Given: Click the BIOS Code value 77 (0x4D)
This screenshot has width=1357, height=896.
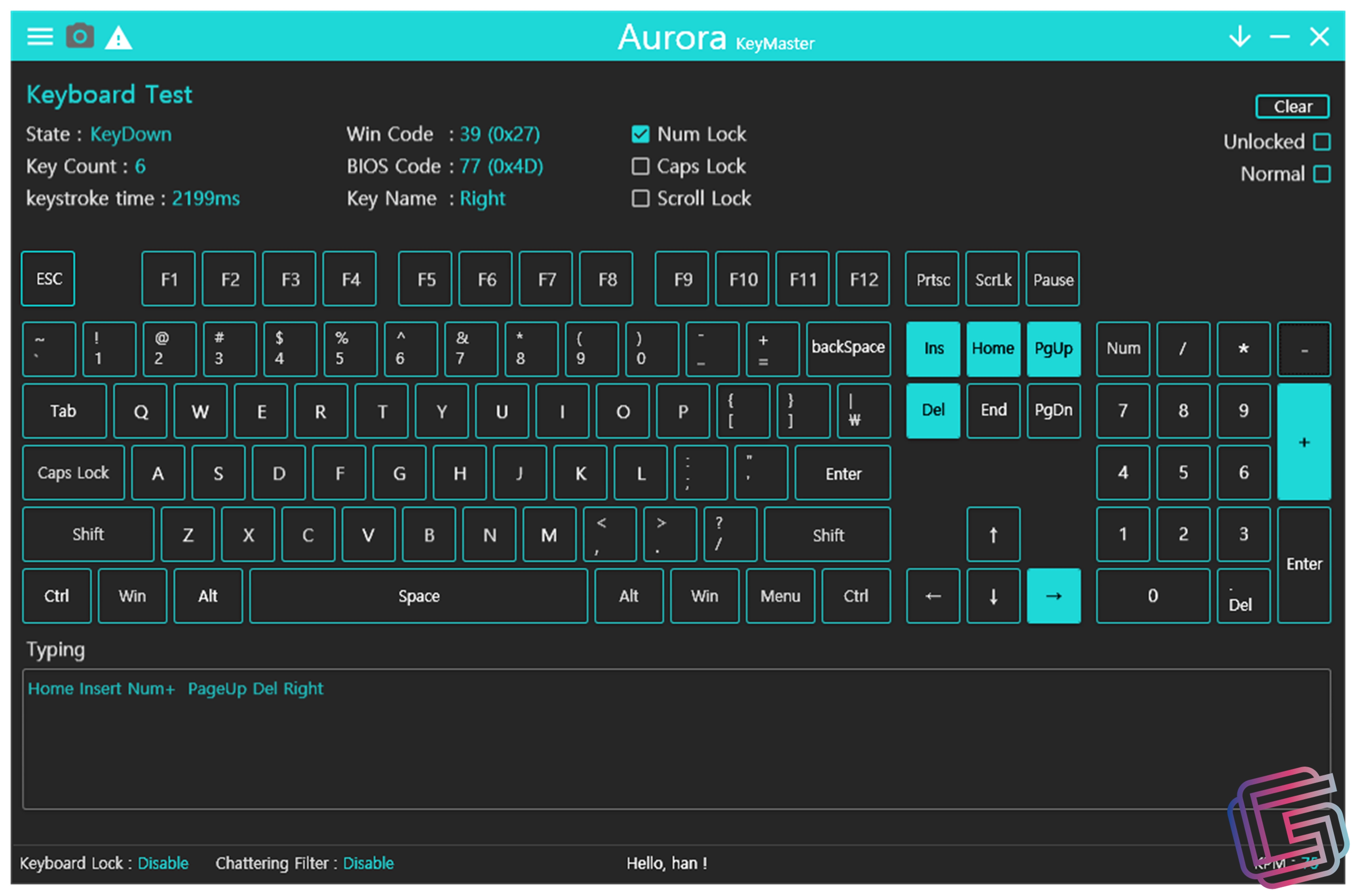Looking at the screenshot, I should click(x=502, y=166).
